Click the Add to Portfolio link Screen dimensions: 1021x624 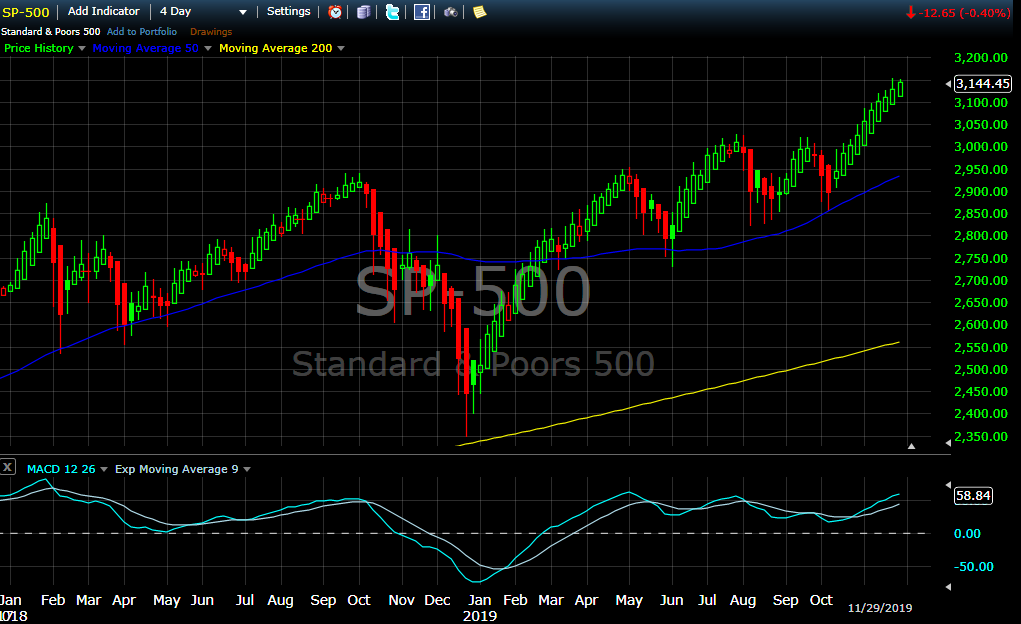[142, 31]
